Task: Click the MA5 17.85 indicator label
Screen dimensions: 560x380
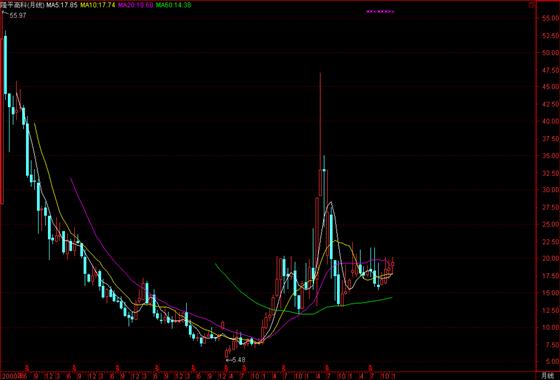Action: 63,5
